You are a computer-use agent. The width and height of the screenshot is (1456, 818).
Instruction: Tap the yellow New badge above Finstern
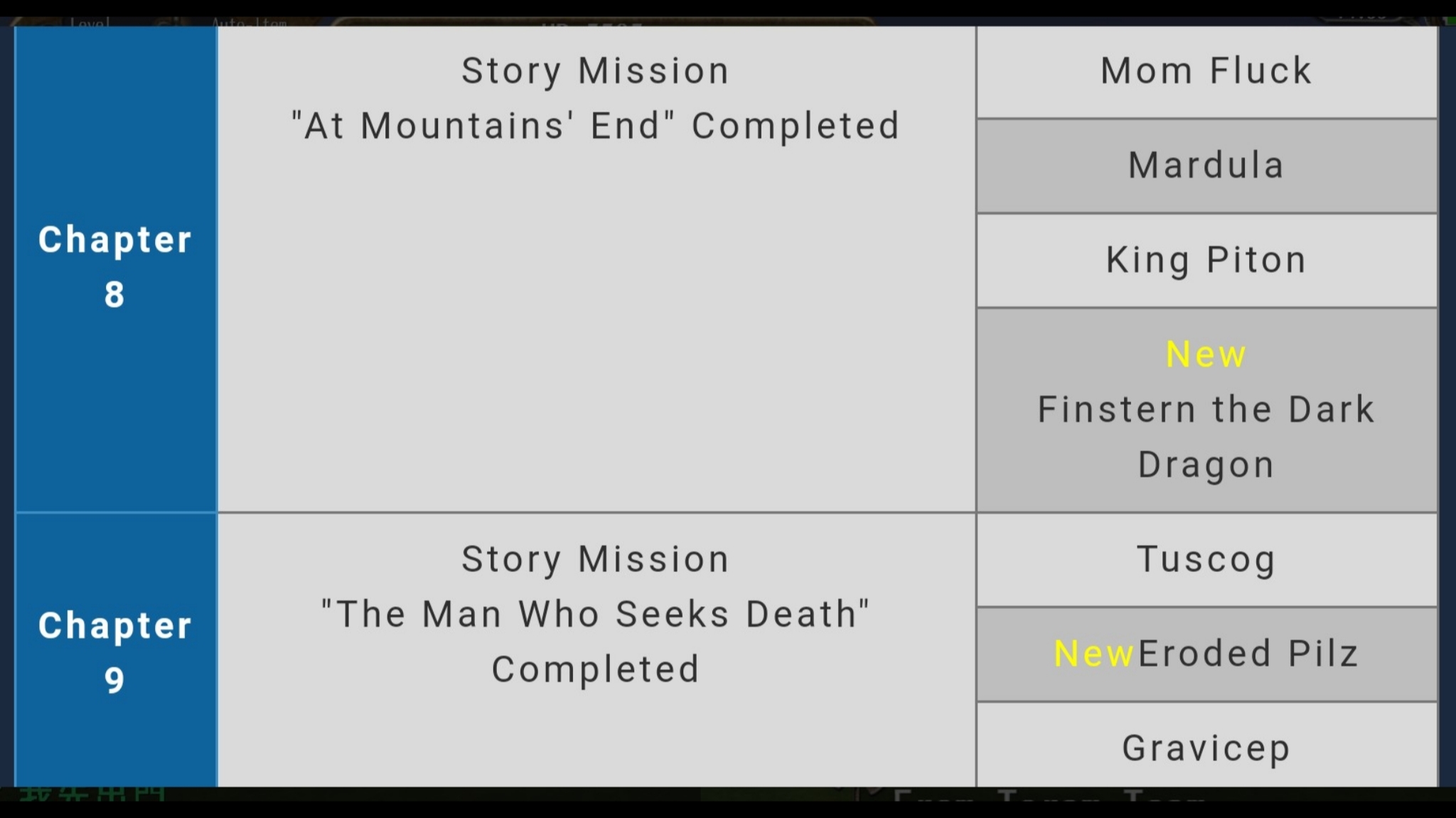coord(1206,355)
